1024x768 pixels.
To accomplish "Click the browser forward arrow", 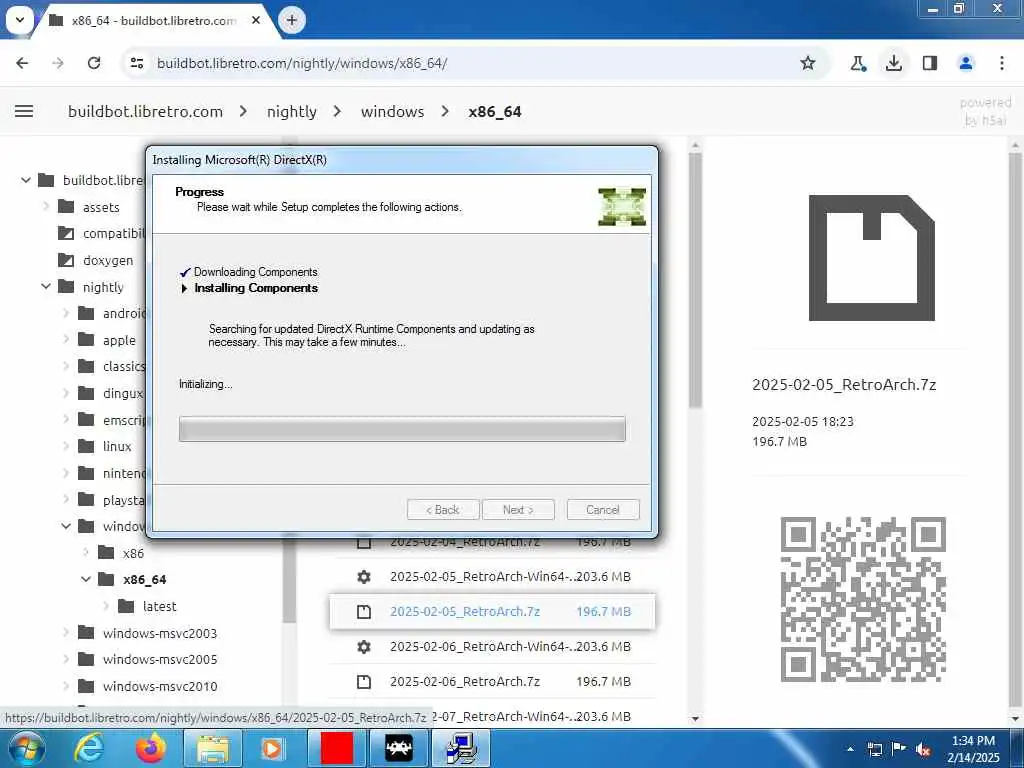I will tap(58, 63).
